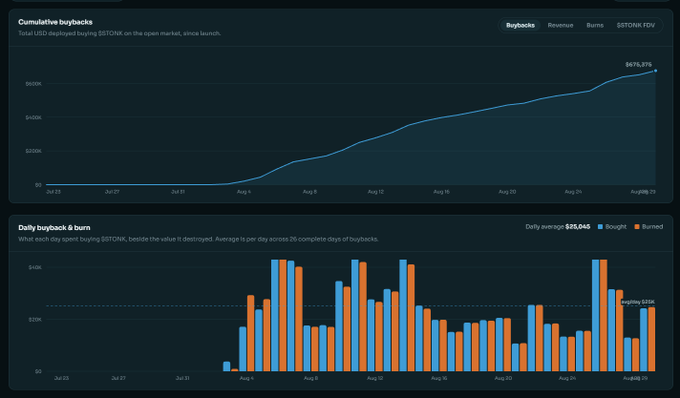Open the Burns tab
680x398 pixels.
coord(595,25)
